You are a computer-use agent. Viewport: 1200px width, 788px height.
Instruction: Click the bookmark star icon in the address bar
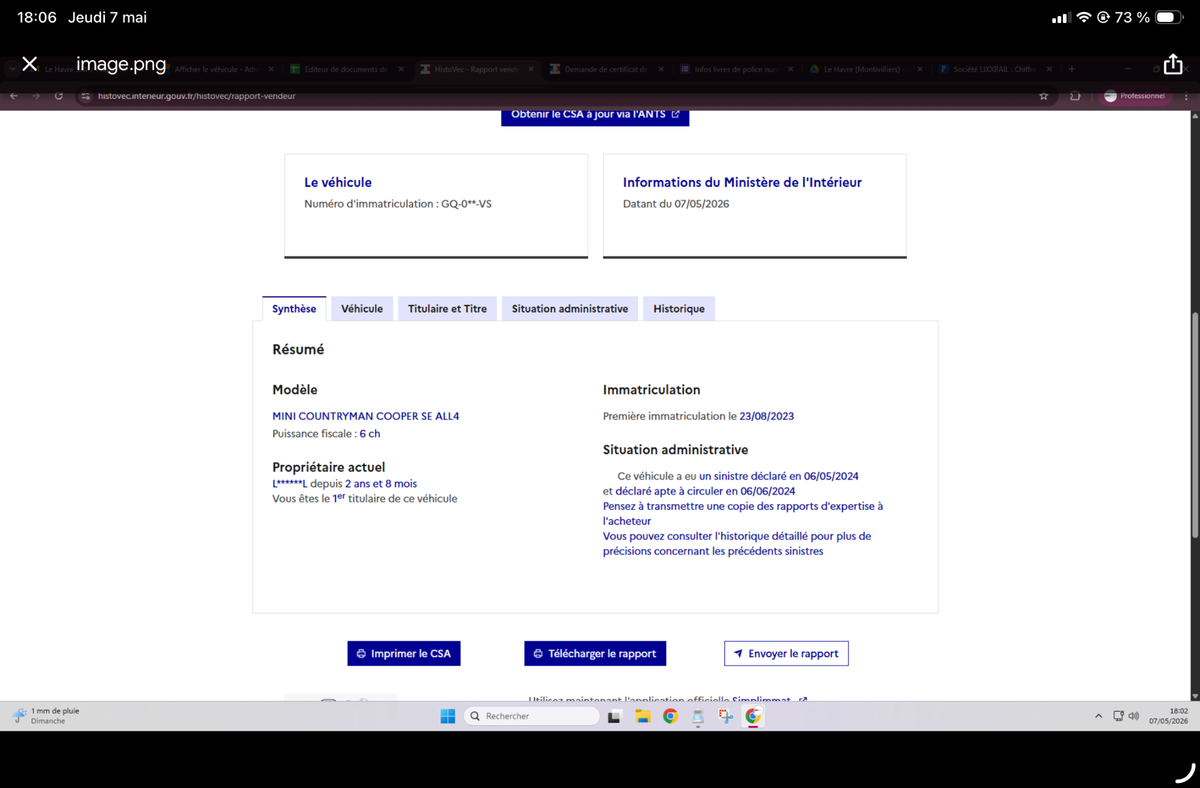pos(1044,96)
